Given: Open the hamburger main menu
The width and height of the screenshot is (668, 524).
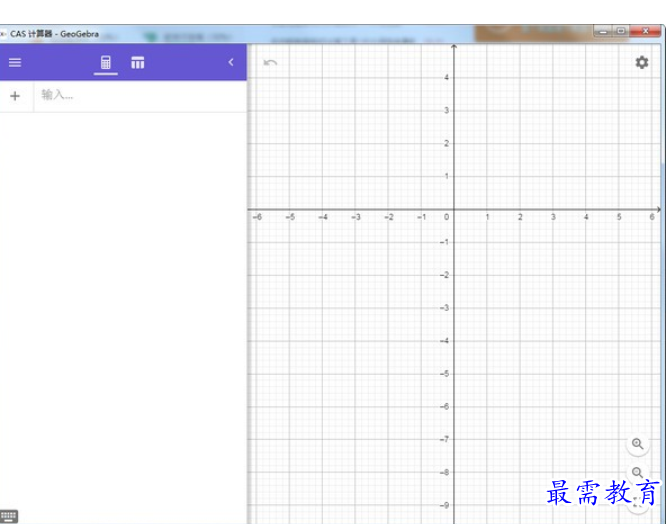Looking at the screenshot, I should (x=15, y=63).
